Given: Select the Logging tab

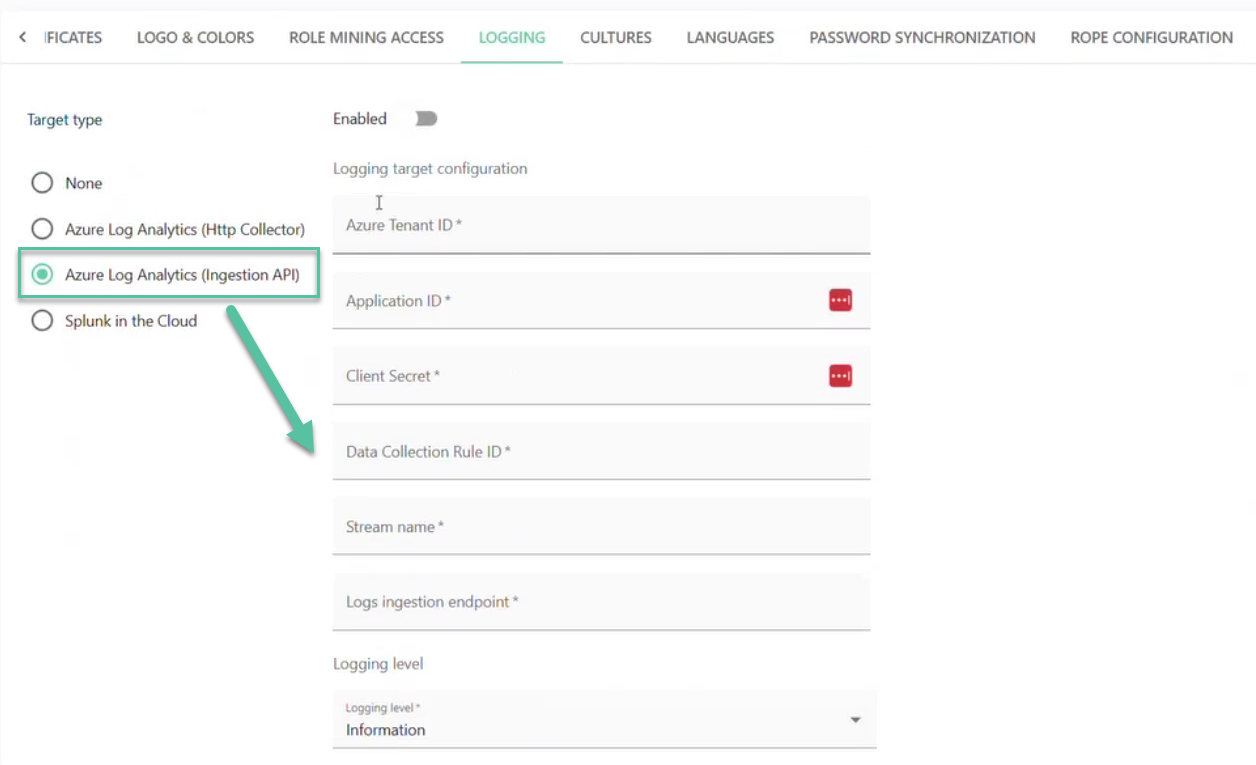Looking at the screenshot, I should coord(512,37).
